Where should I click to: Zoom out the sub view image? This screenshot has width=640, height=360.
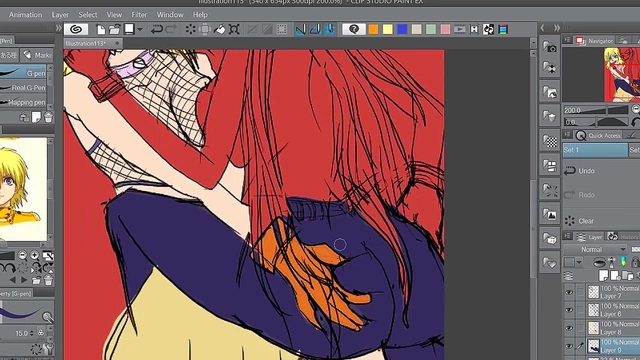click(22, 256)
